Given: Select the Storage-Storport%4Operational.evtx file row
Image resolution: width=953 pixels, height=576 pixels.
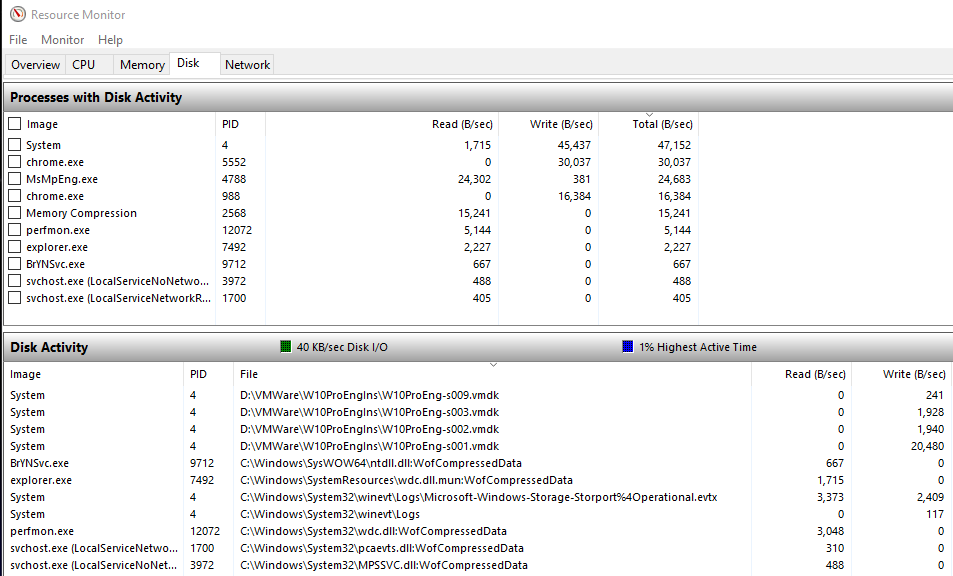Looking at the screenshot, I should click(478, 497).
